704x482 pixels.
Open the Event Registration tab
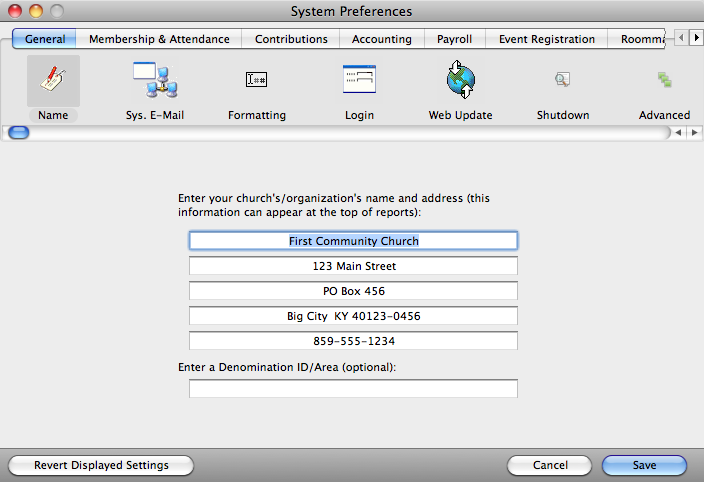(x=547, y=39)
